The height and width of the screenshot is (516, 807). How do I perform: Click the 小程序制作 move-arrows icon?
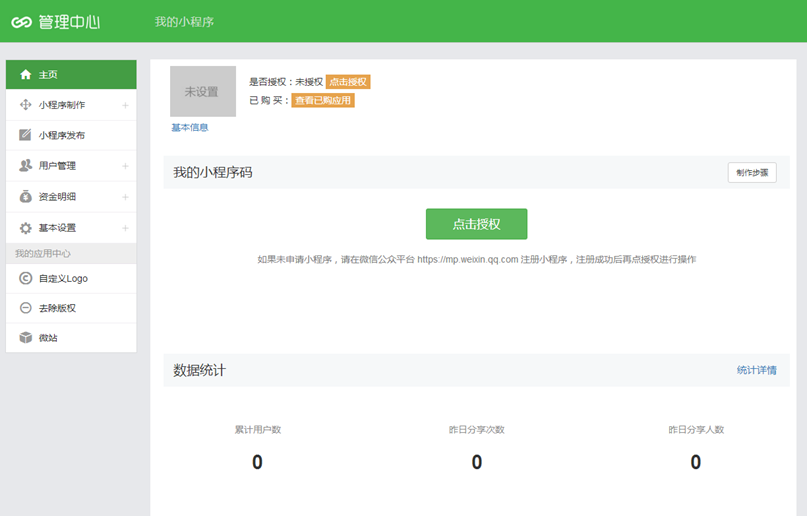tap(25, 105)
